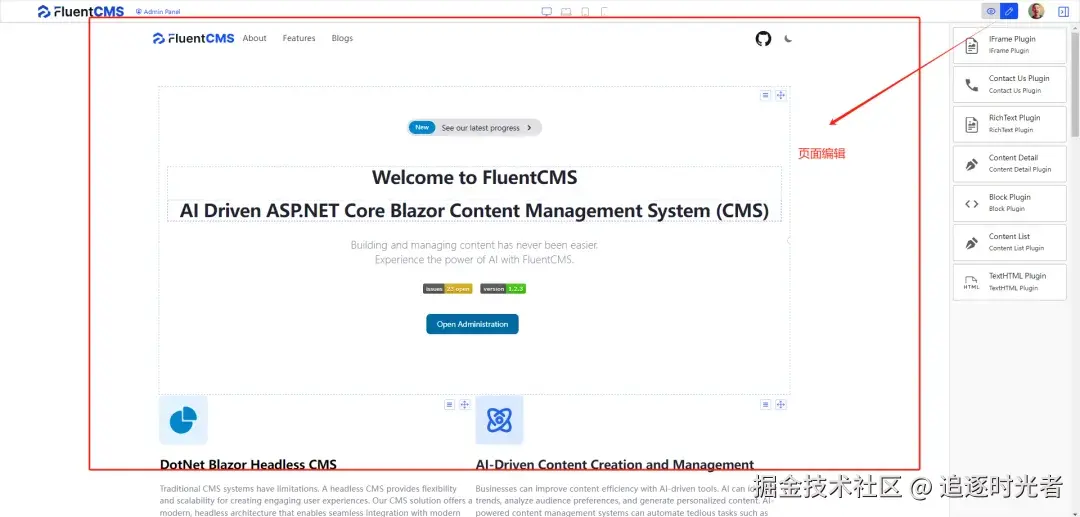Select the Content Detail plugin card
The image size is (1080, 517).
1010,164
